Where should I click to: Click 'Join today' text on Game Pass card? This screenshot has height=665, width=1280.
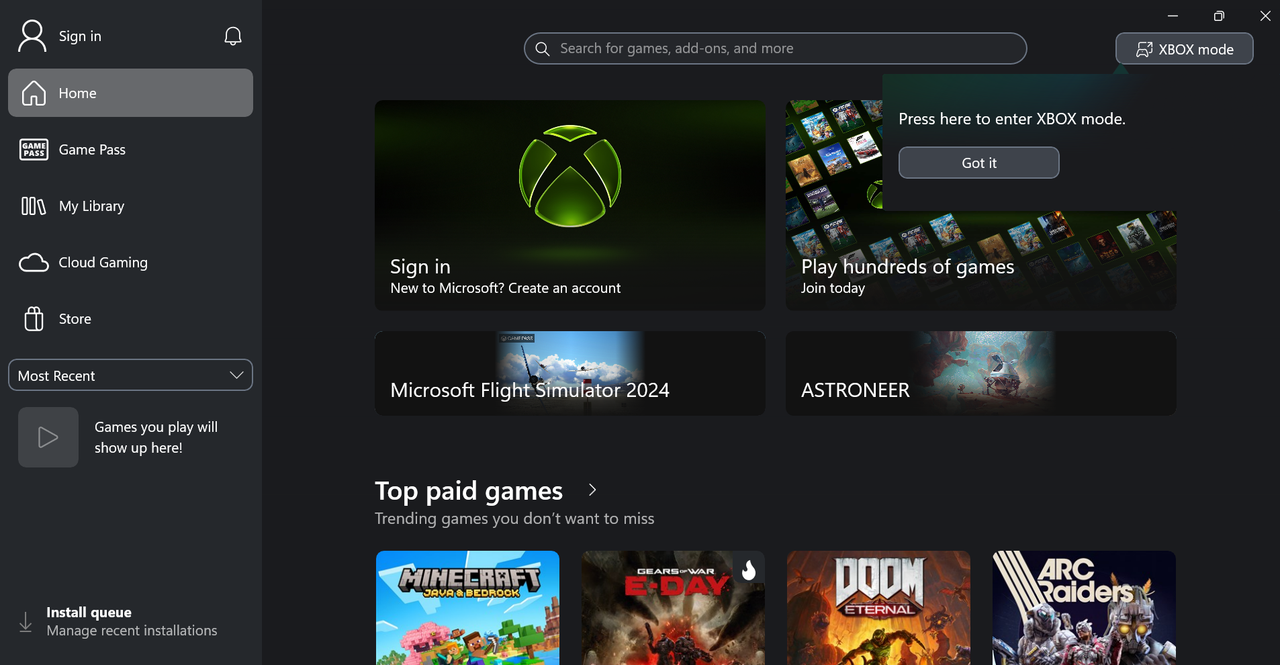[833, 288]
